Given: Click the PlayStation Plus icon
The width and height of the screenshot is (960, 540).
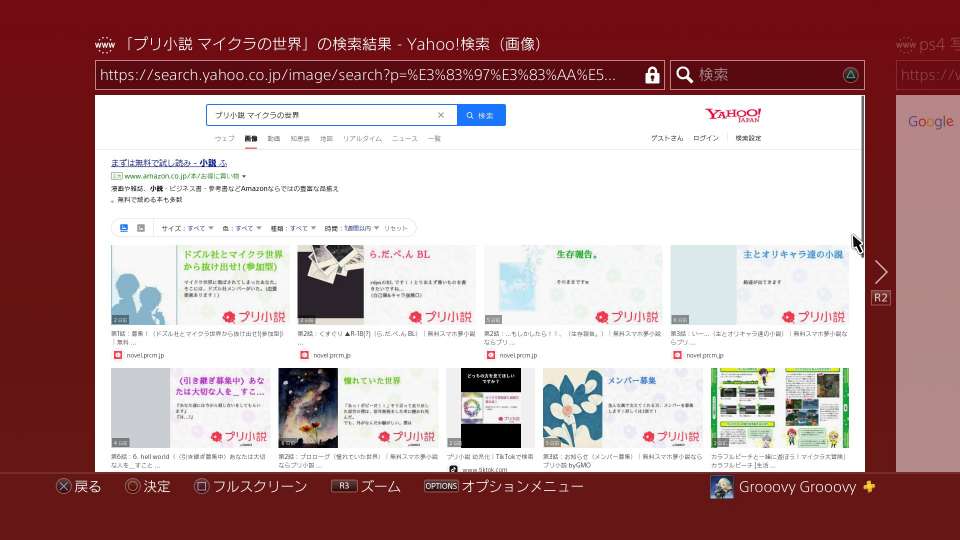Looking at the screenshot, I should (x=869, y=487).
